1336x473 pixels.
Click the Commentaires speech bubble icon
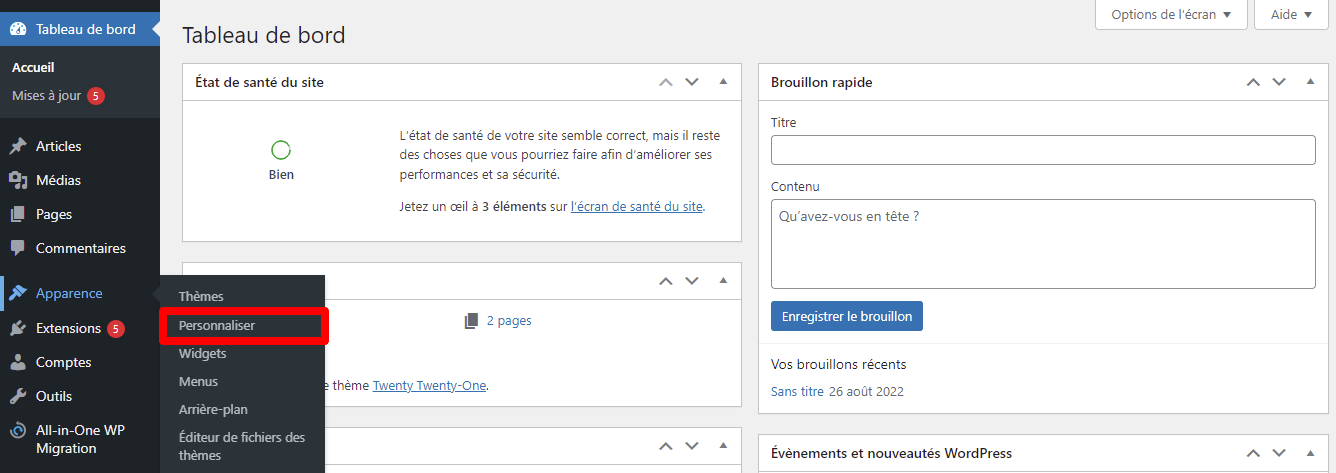point(18,248)
